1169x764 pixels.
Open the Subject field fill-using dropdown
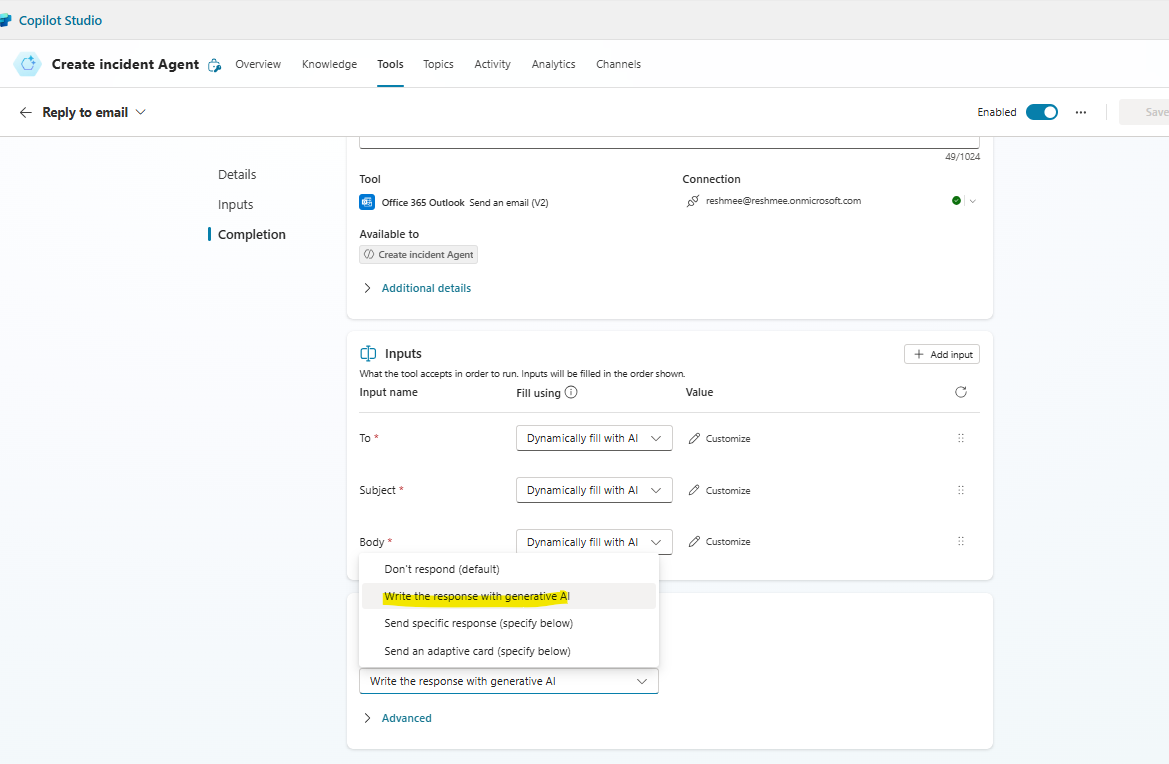tap(594, 490)
